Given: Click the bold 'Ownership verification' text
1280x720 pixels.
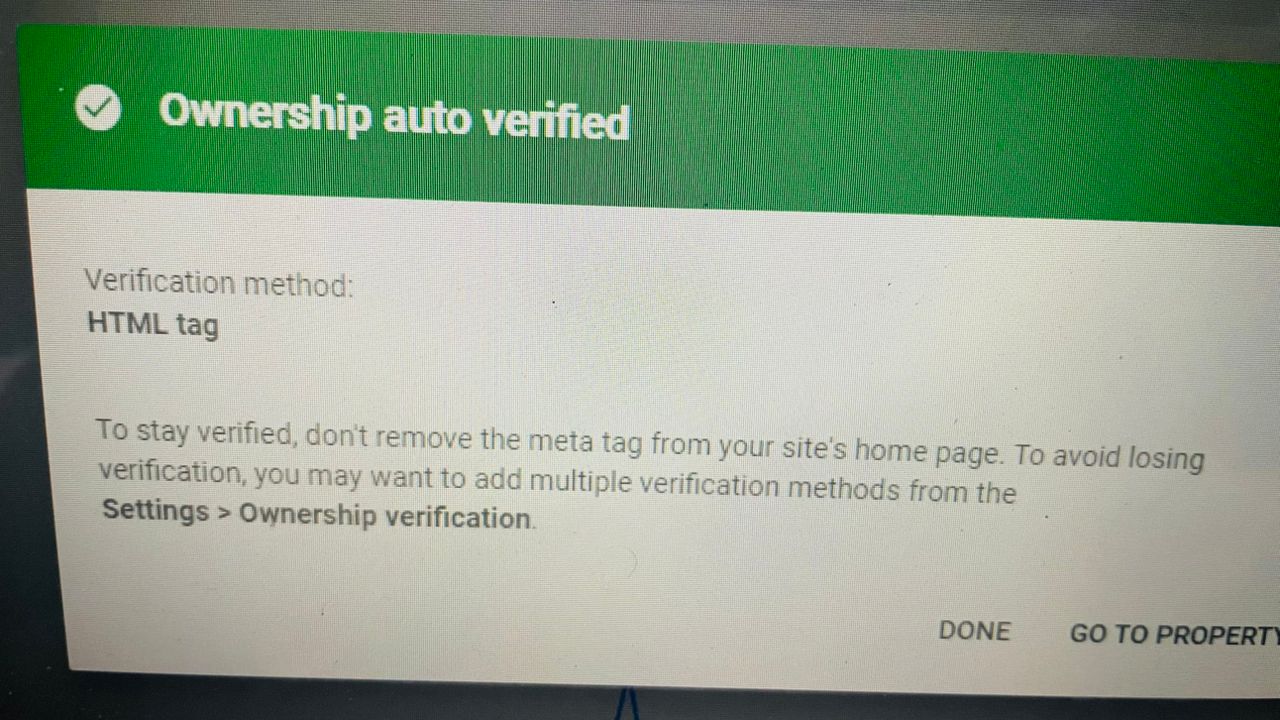Looking at the screenshot, I should [385, 516].
